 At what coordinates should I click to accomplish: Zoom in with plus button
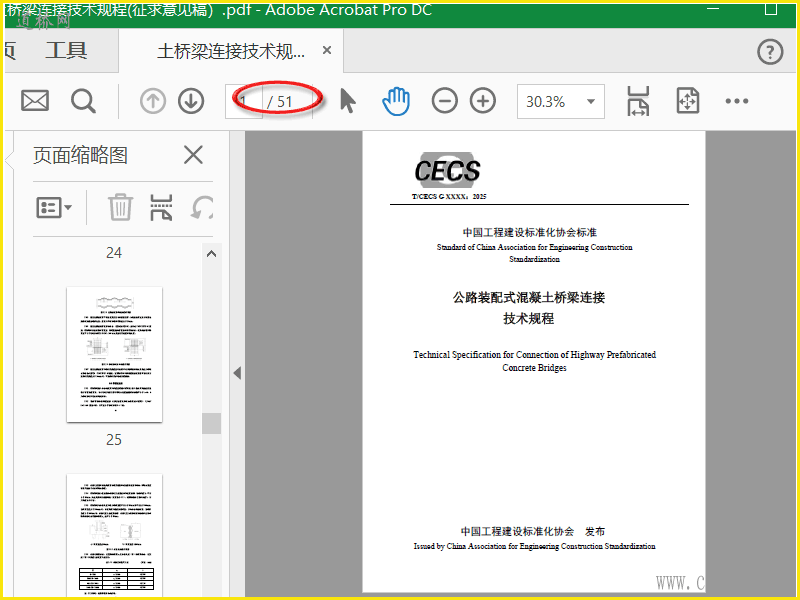483,101
